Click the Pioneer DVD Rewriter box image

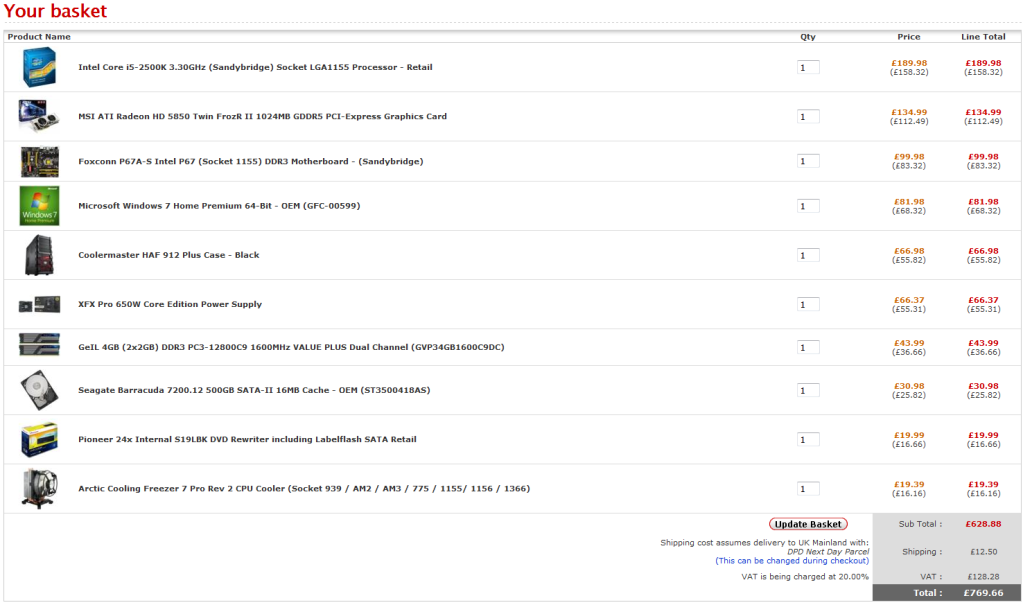[x=39, y=439]
